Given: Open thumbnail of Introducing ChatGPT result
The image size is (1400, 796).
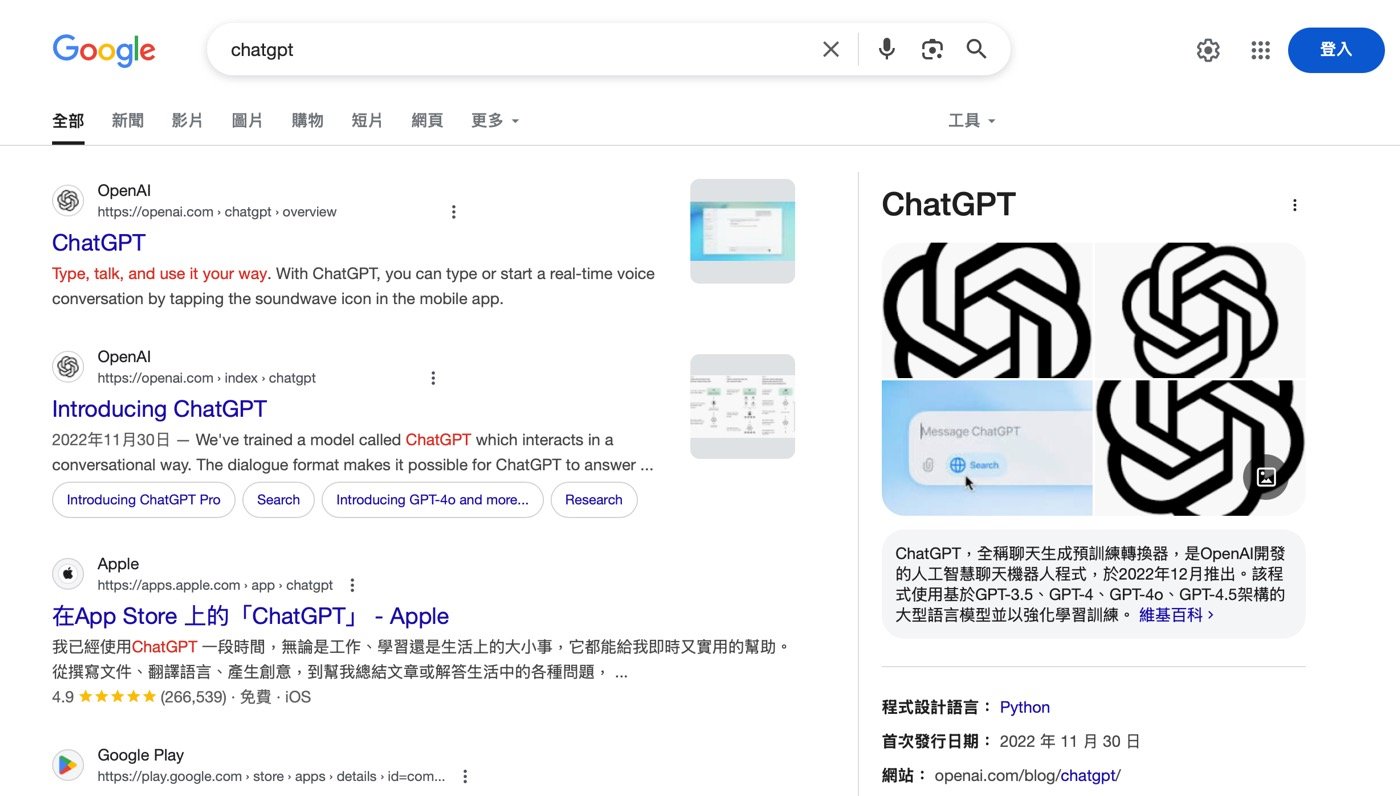Looking at the screenshot, I should (743, 406).
